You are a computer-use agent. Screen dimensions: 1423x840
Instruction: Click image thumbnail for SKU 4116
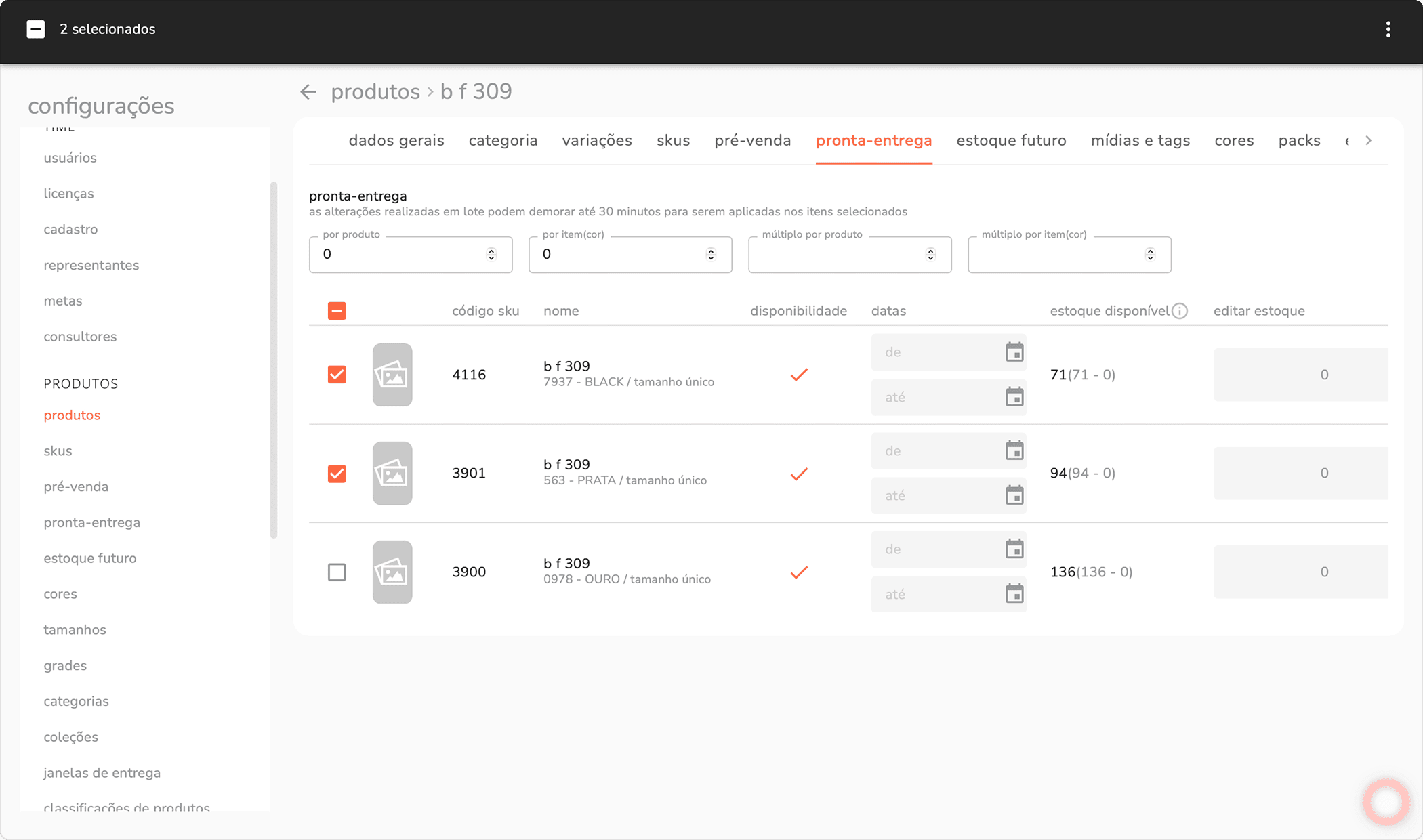[x=392, y=375]
